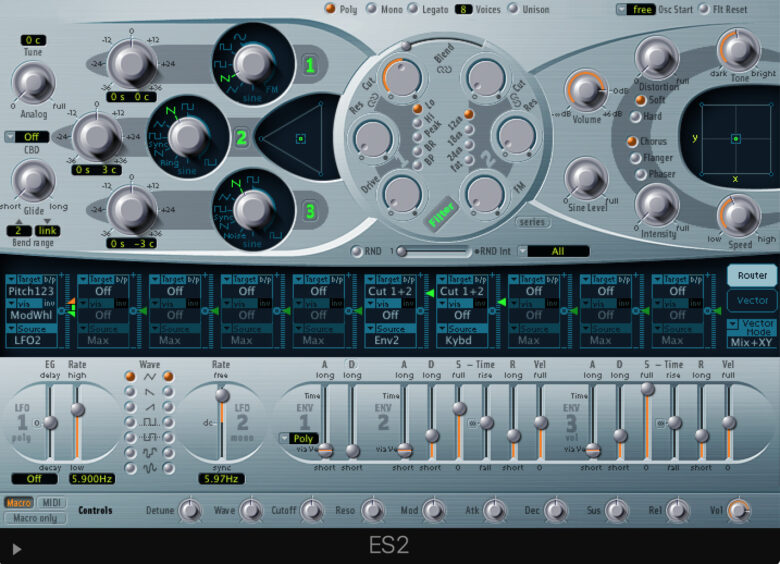Click oscillator 2 wave selector knob
Screen dimensions: 780x564
pyautogui.click(x=188, y=137)
